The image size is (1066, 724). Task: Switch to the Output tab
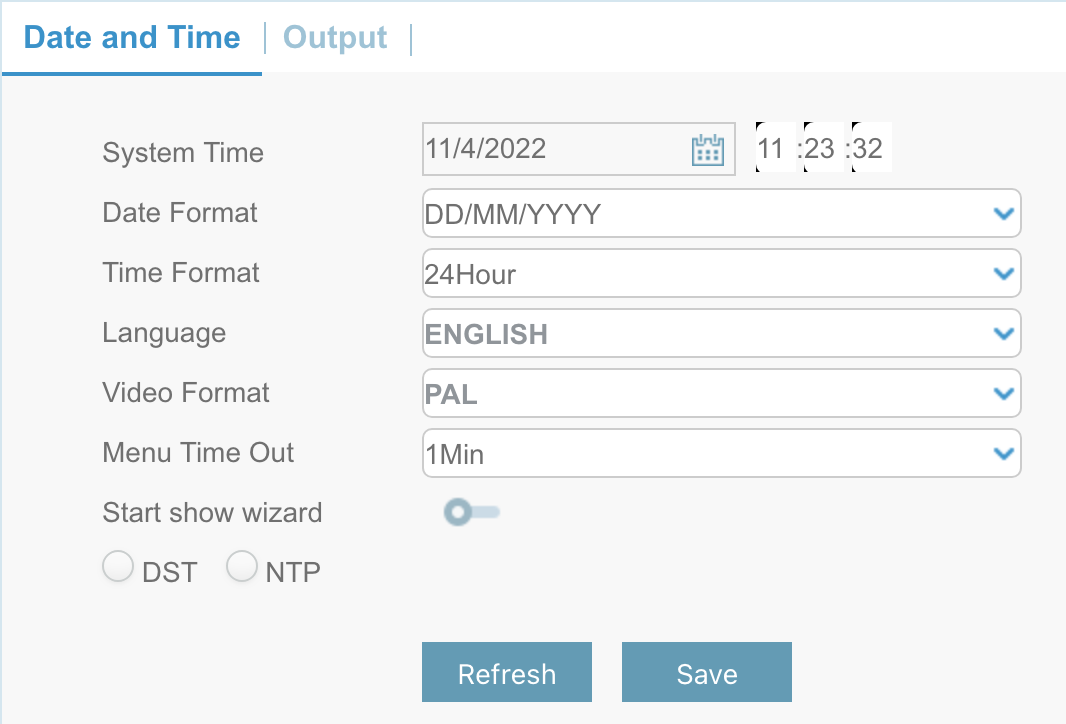pos(335,38)
